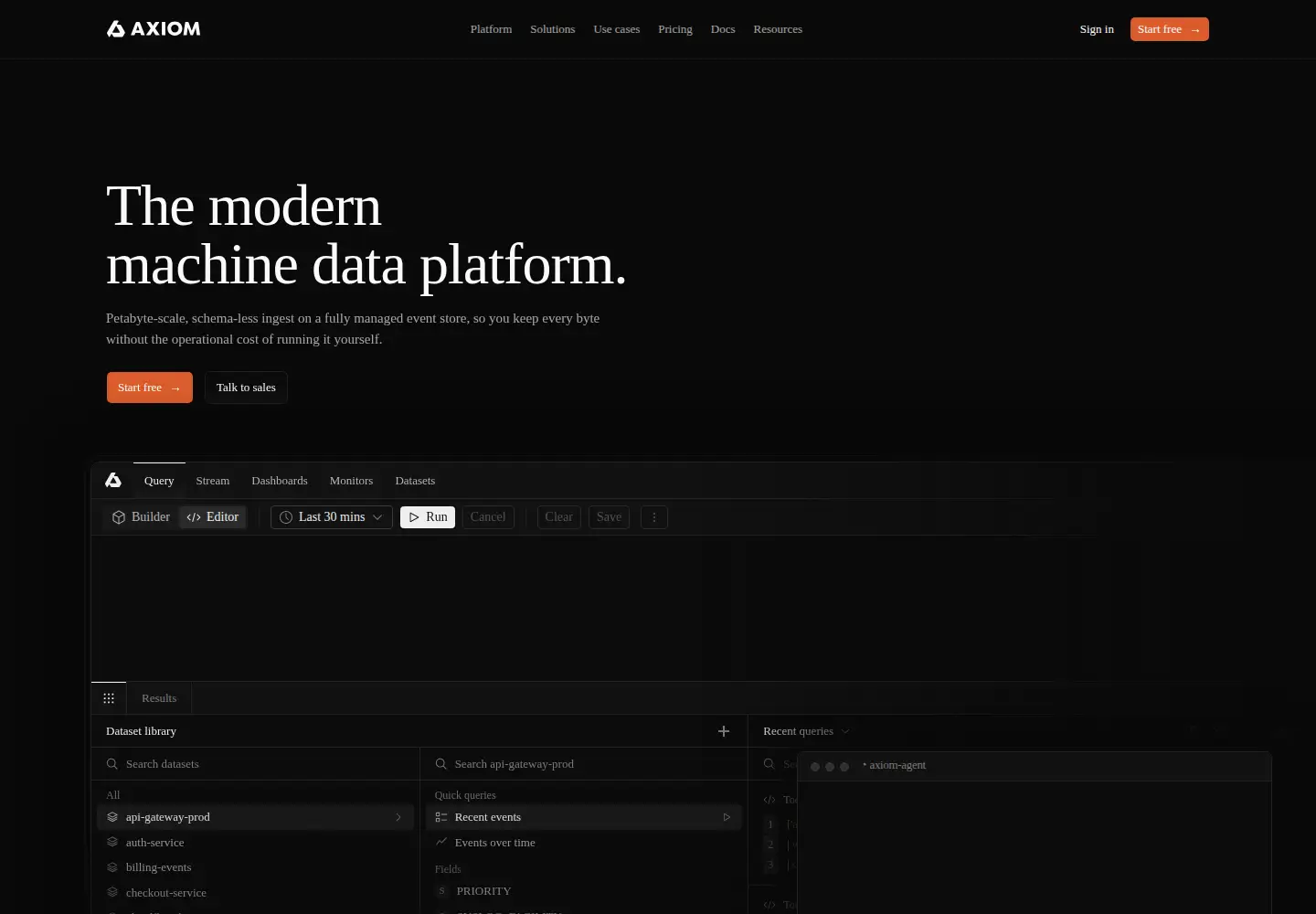Open the Platform menu in header
This screenshot has height=914, width=1316.
[491, 29]
